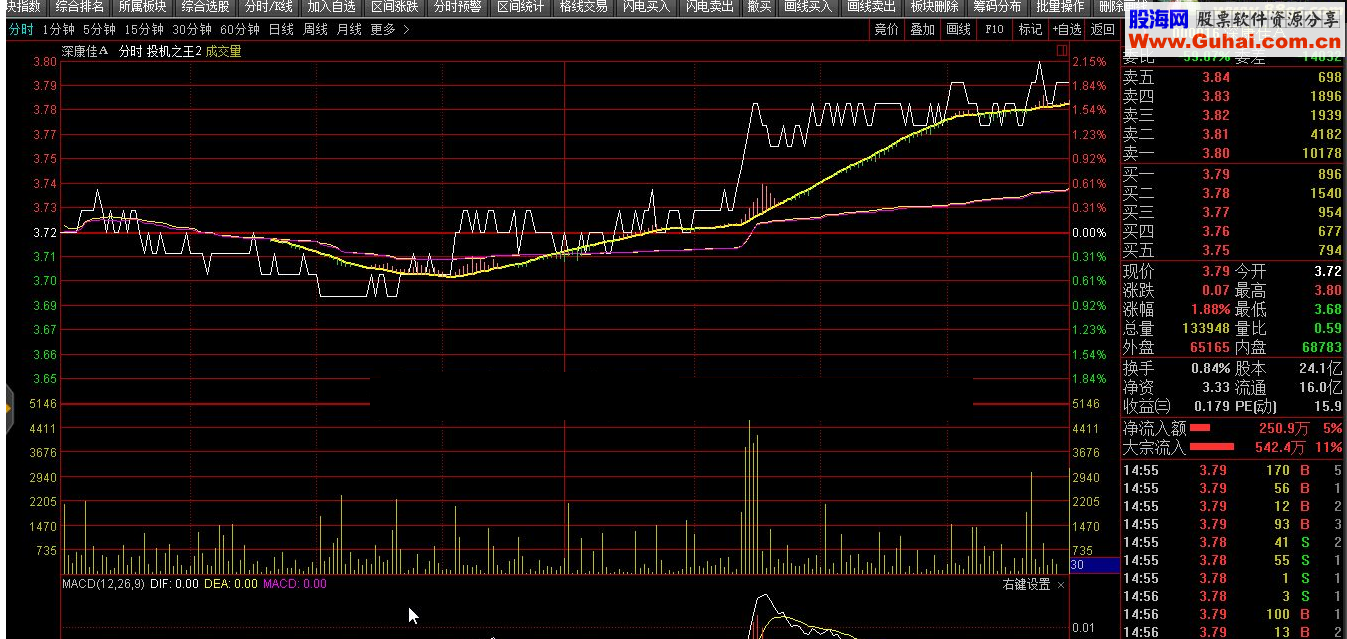Viewport: 1347px width, 639px height.
Task: Click the 总量 133948 value
Action: click(1204, 329)
